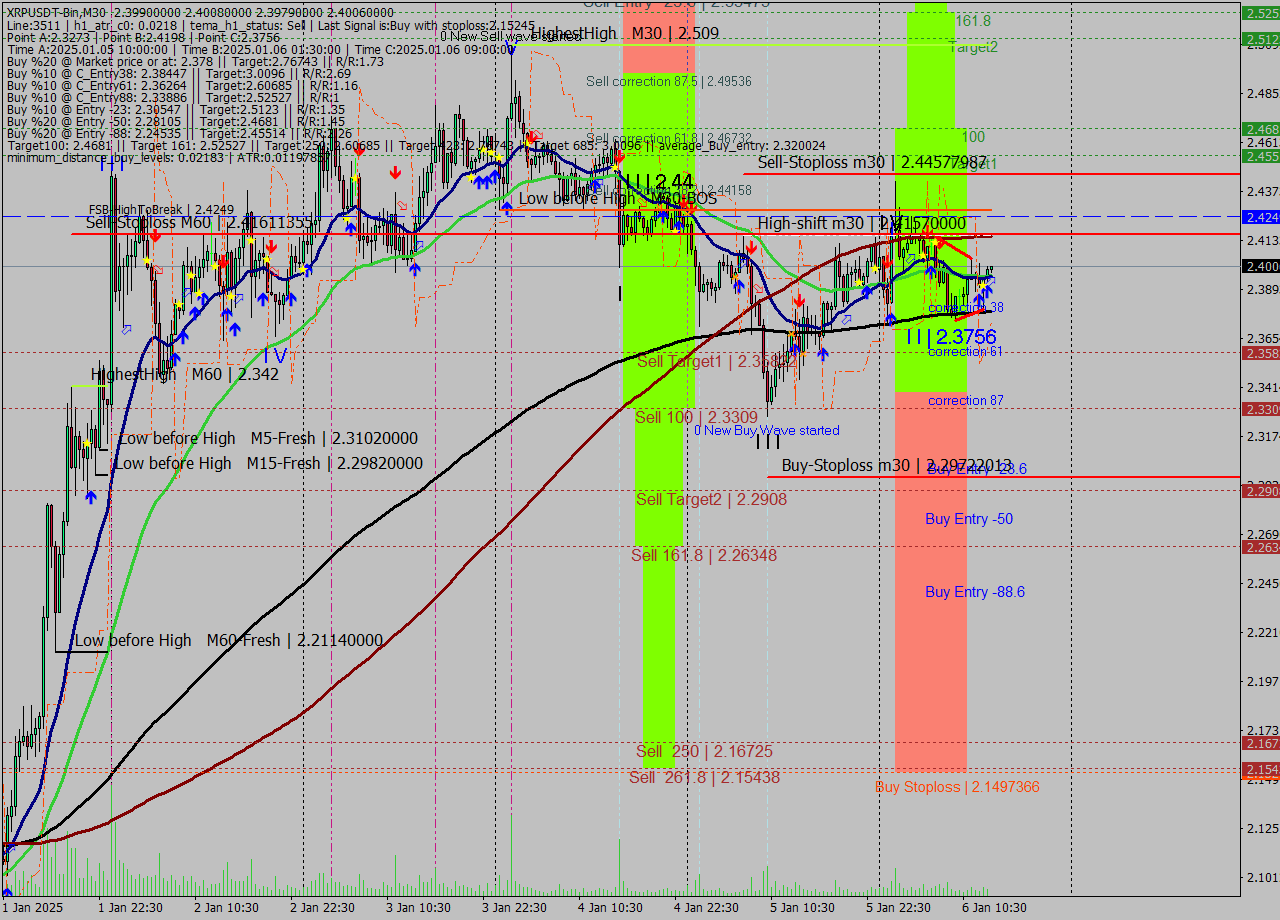1280x920 pixels.
Task: Click the black 2.400 current price tag
Action: (x=1260, y=266)
